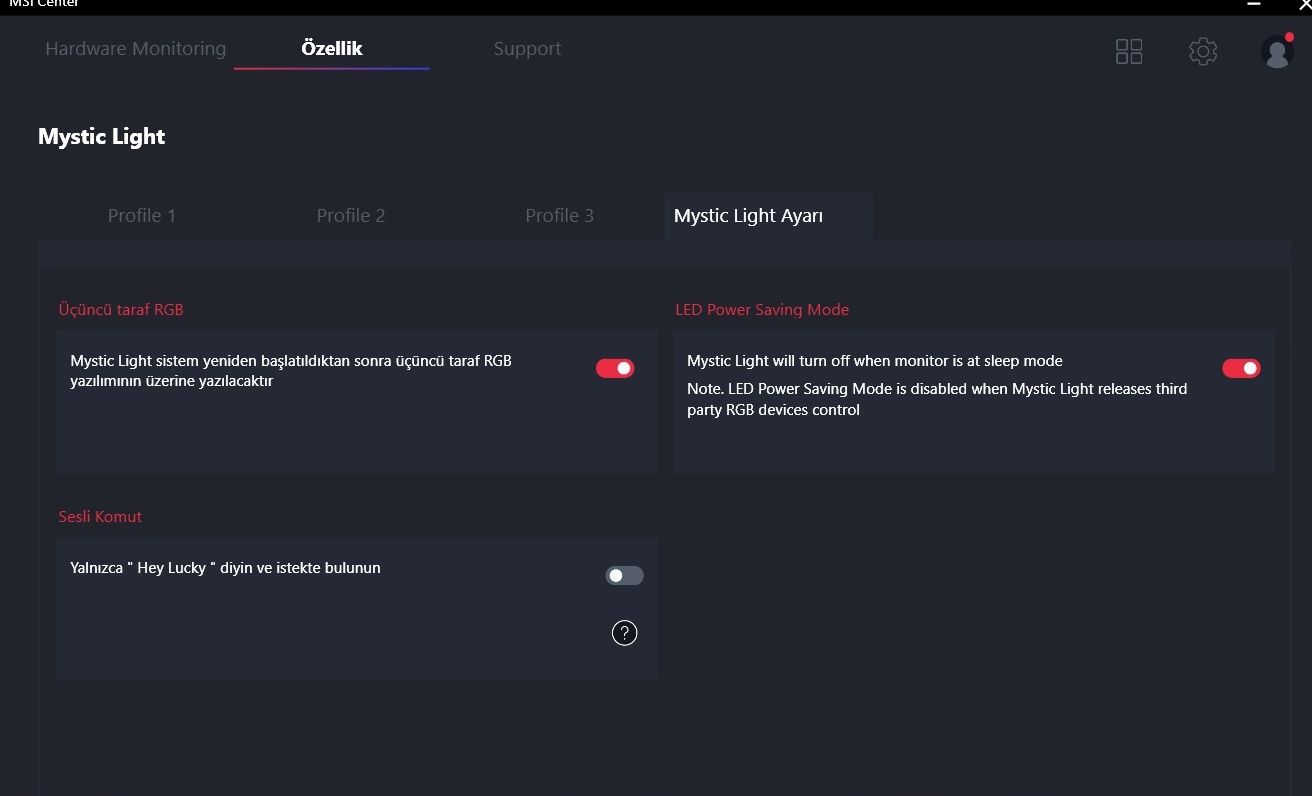
Task: Click the LED Power Saving Mode heading
Action: tap(762, 309)
